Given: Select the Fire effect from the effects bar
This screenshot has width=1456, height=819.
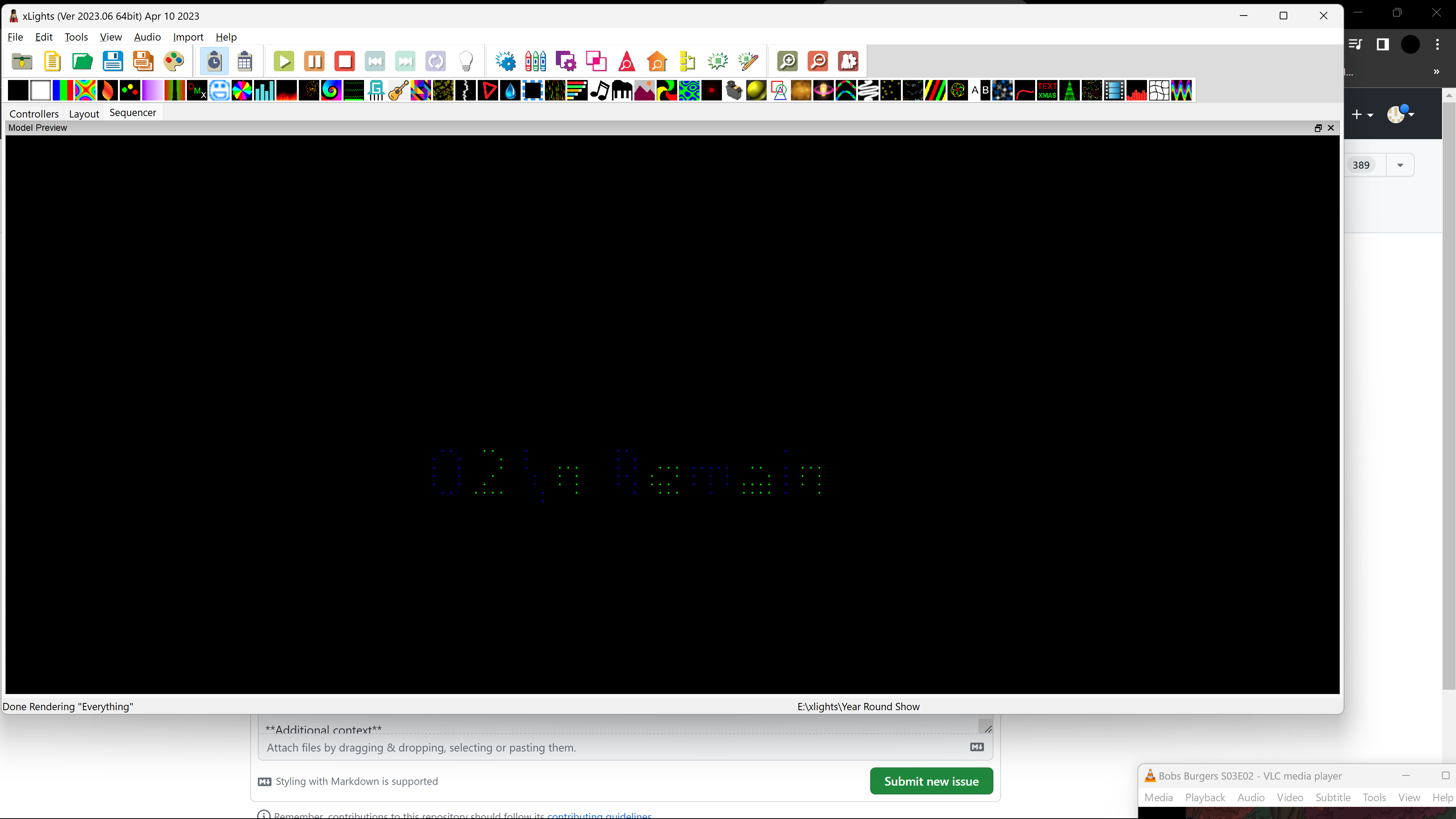Looking at the screenshot, I should point(287,91).
